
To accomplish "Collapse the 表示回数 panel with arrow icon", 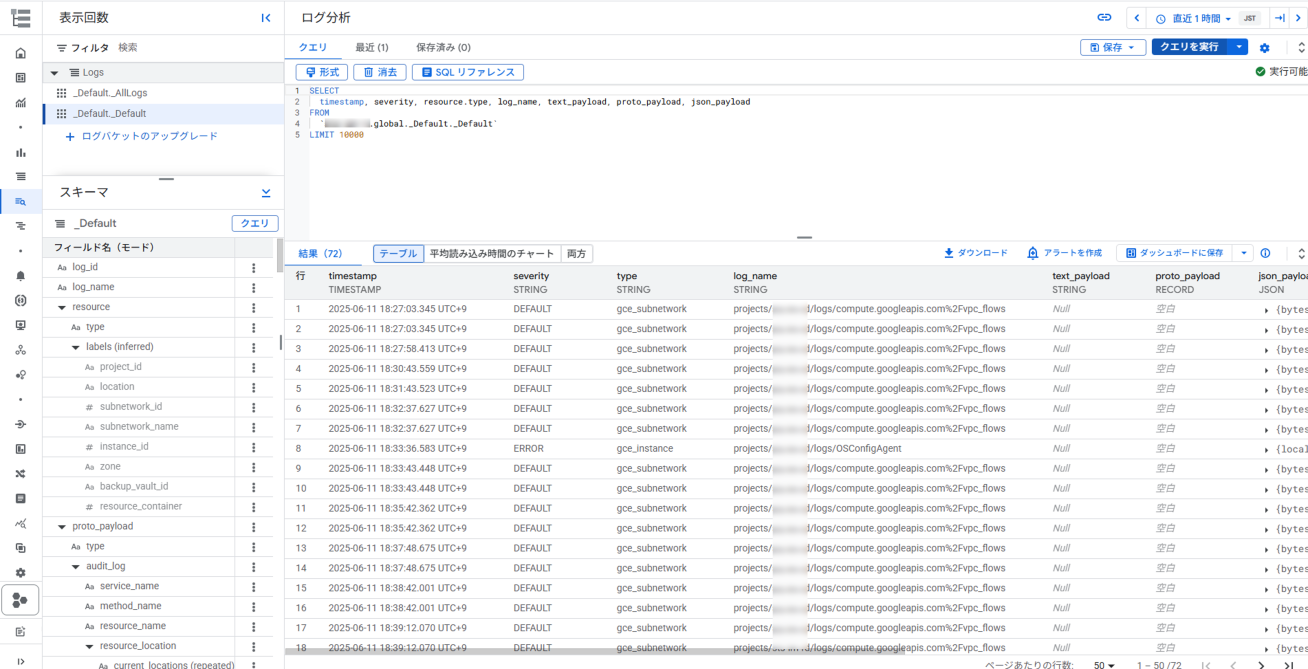I will click(x=266, y=18).
